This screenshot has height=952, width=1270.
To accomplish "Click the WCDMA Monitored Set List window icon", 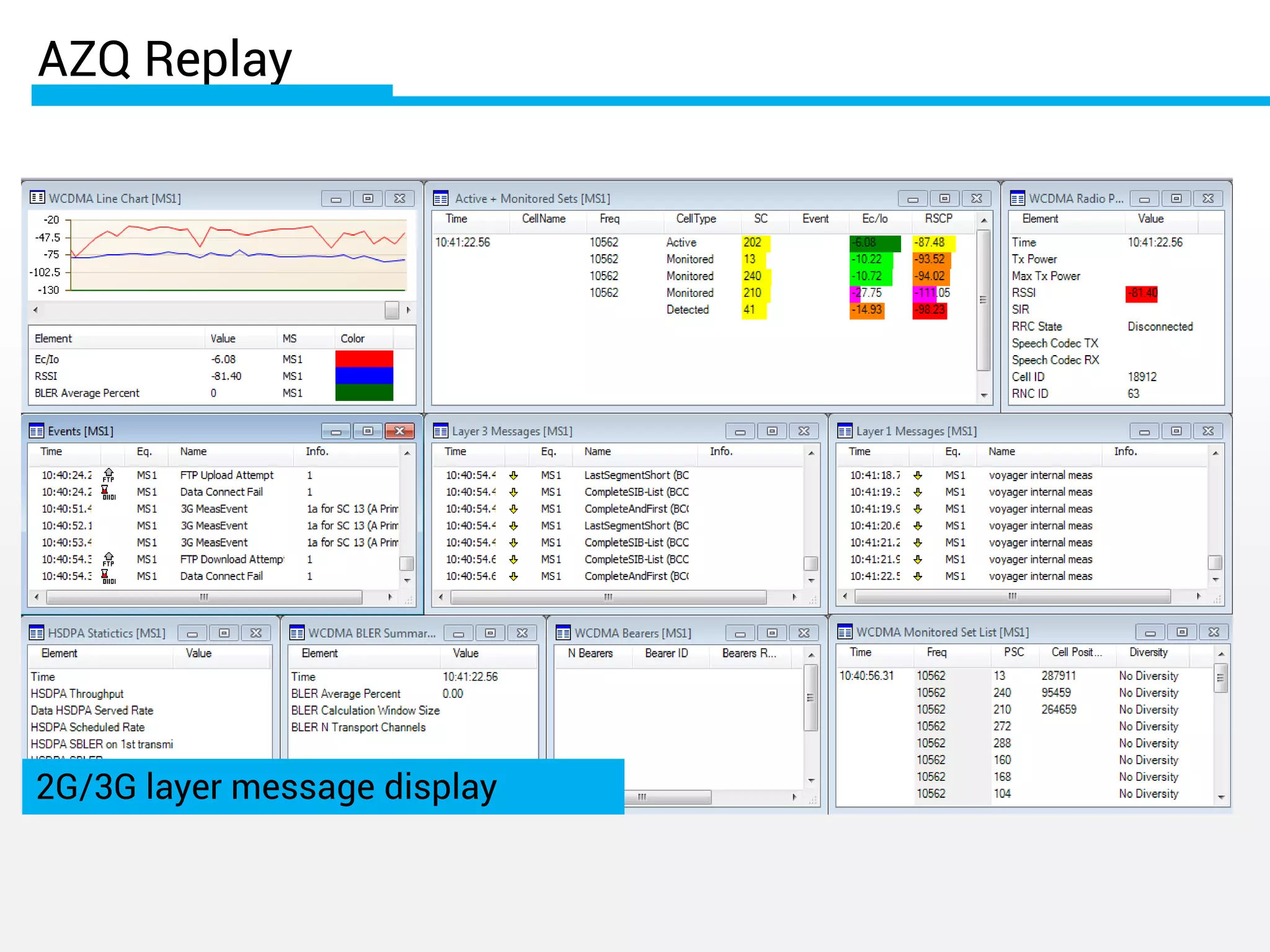I will pos(845,632).
